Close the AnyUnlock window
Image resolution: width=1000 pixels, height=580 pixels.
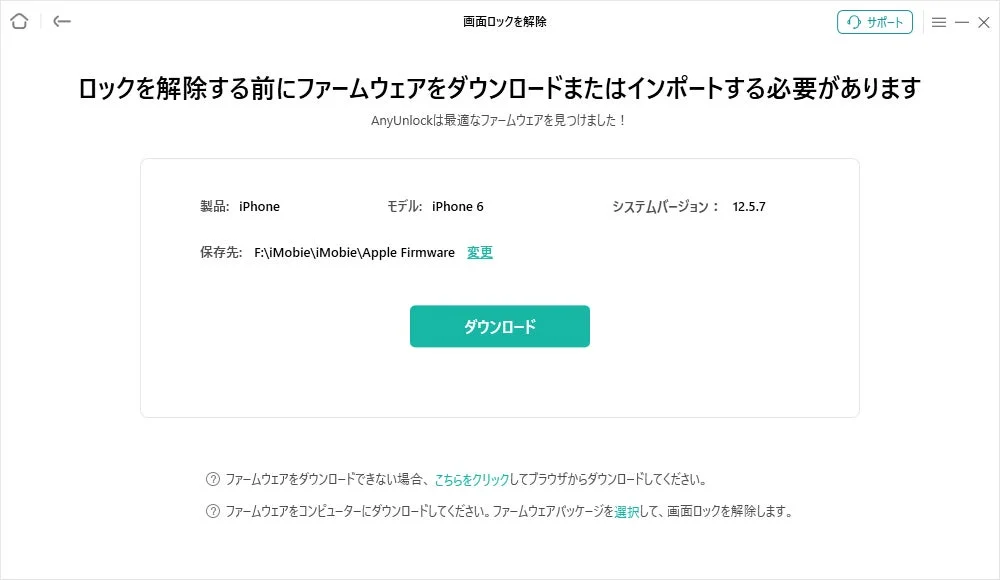click(984, 21)
